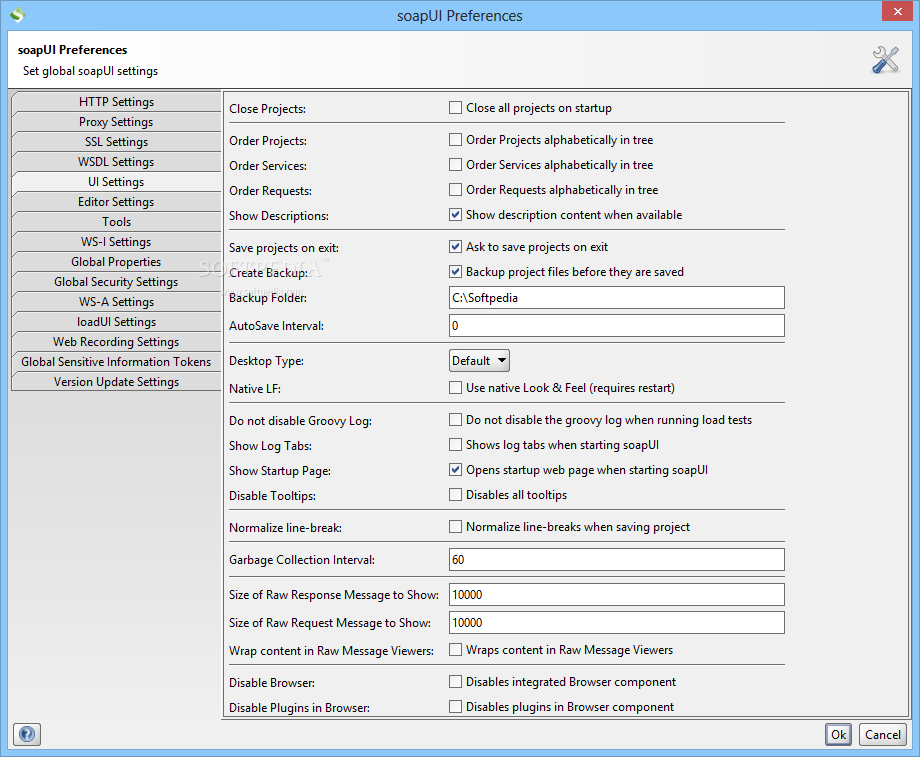This screenshot has width=920, height=757.
Task: Click the Ok button
Action: 838,735
